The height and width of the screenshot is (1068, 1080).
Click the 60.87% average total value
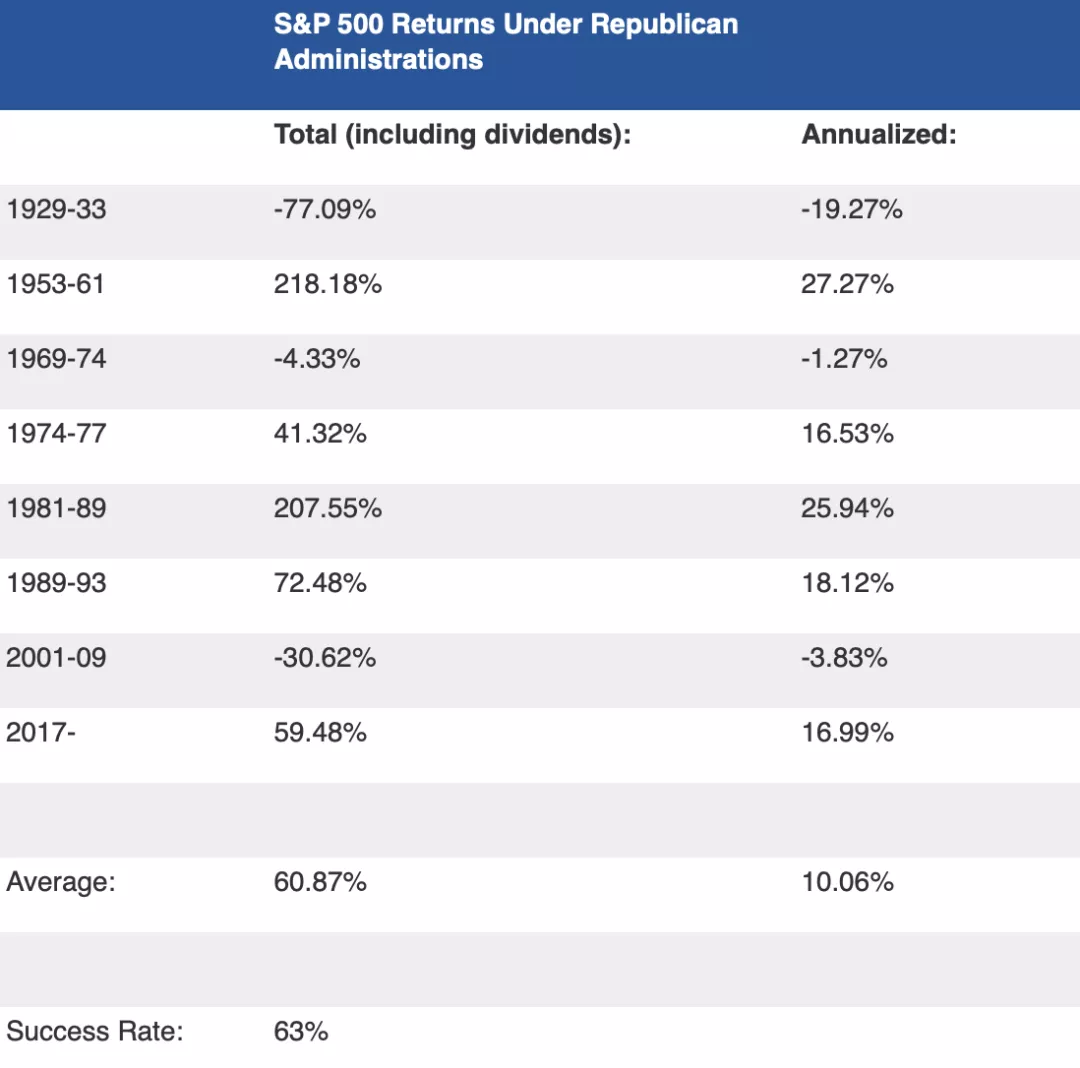pos(320,882)
